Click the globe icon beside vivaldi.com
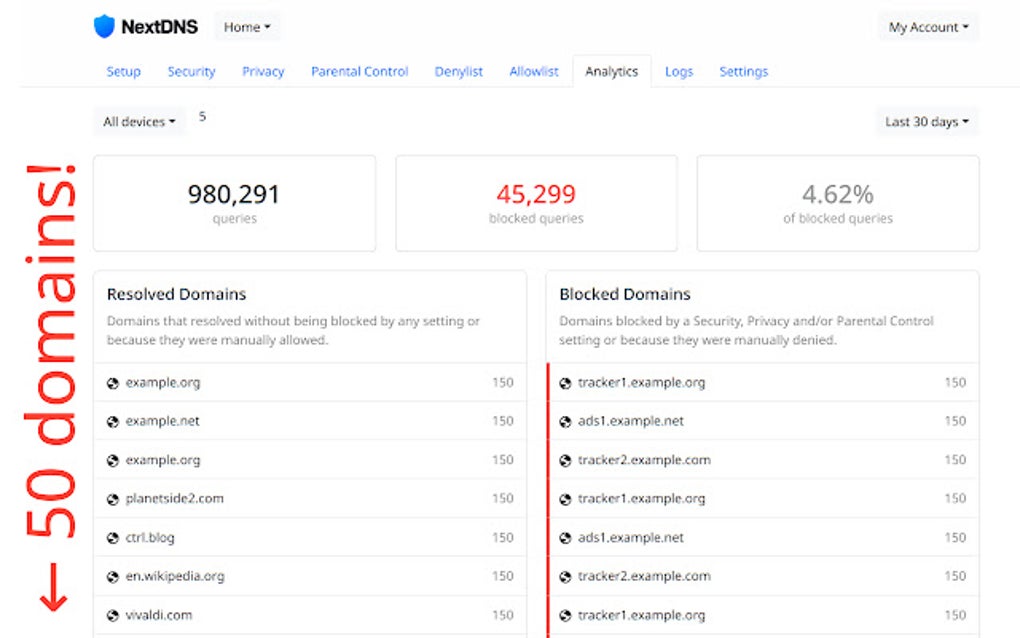Screen dimensions: 1020x638 (x=114, y=615)
